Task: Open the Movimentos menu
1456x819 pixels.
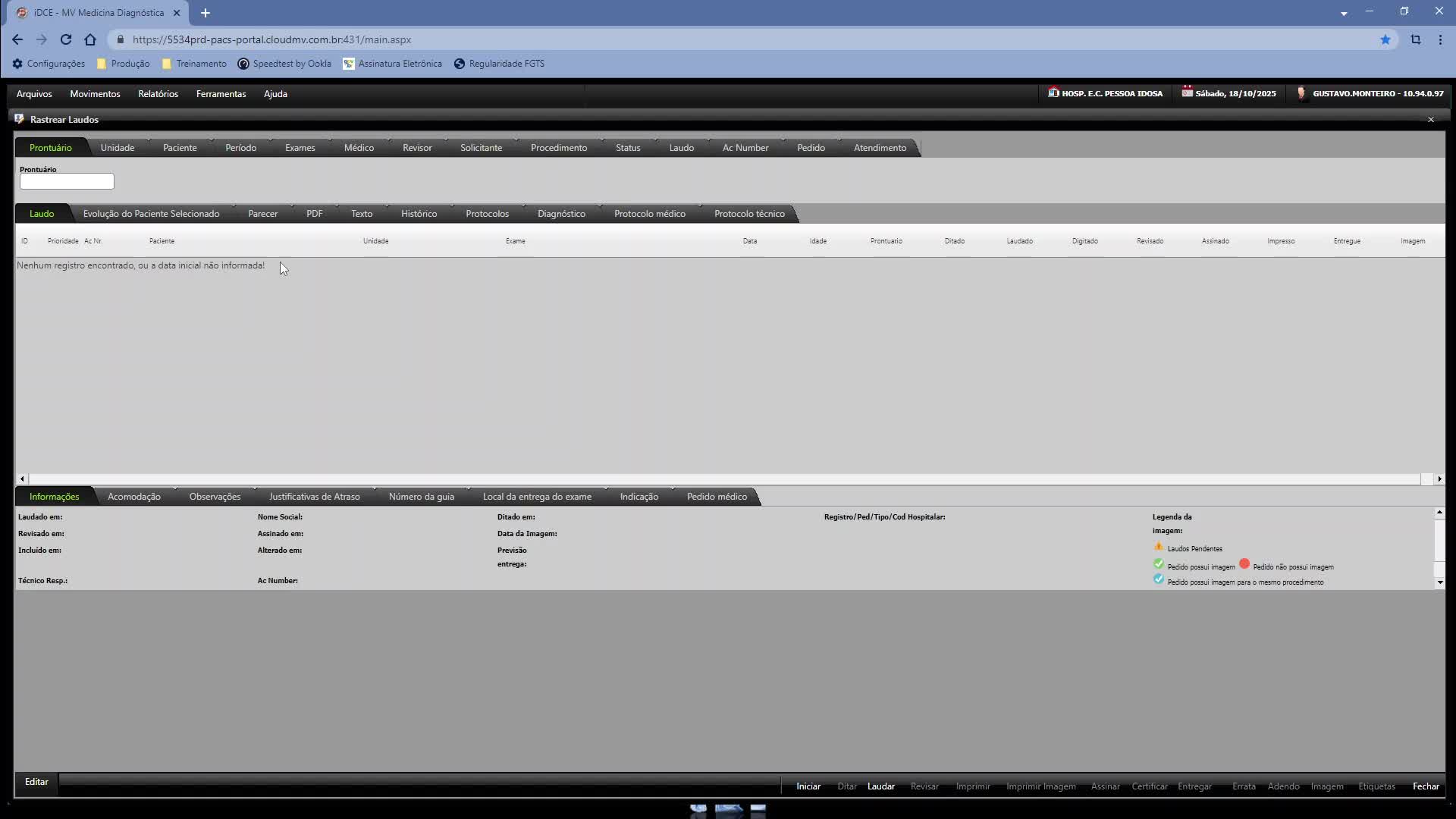Action: click(x=95, y=94)
